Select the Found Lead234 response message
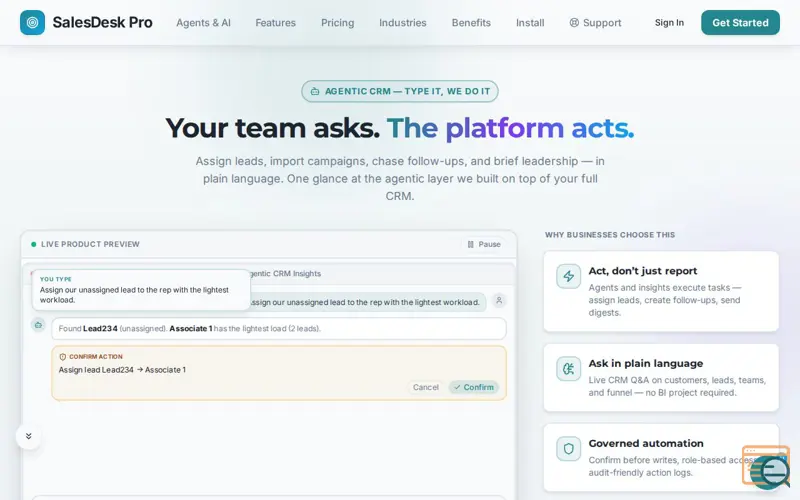The width and height of the screenshot is (800, 500). [x=279, y=329]
